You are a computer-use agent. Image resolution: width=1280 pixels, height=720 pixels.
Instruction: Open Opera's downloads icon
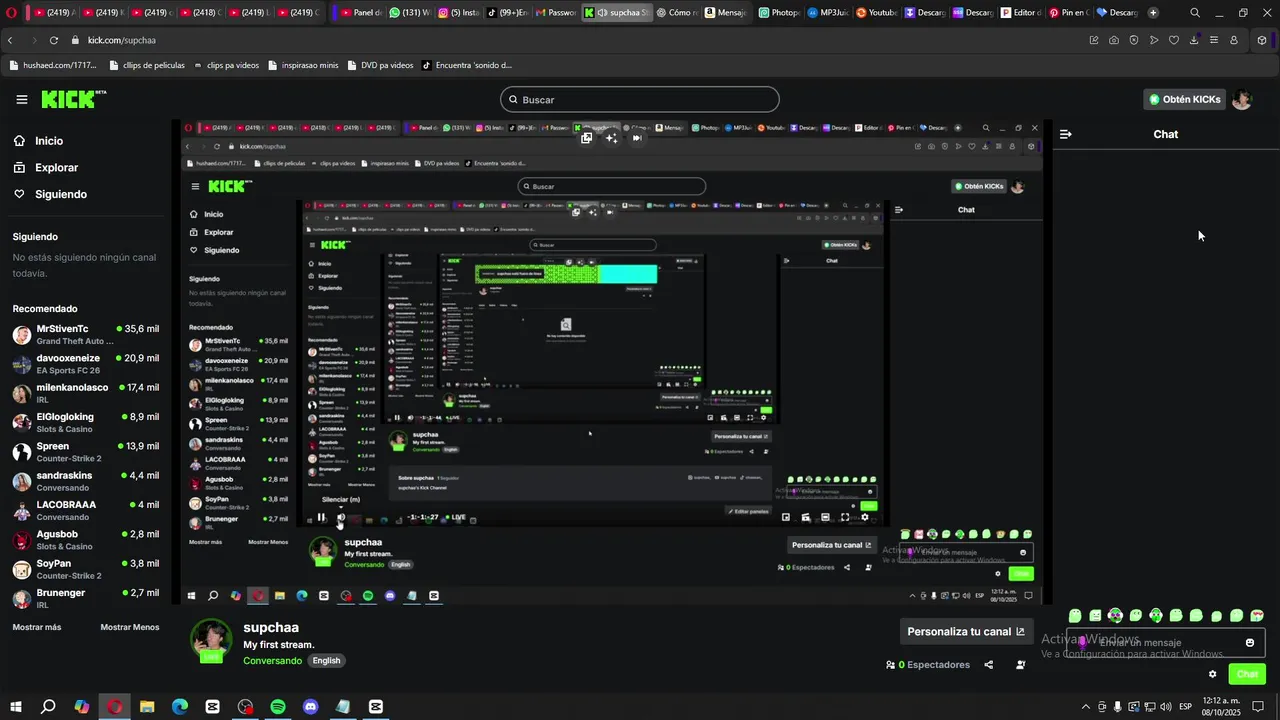tap(1194, 40)
